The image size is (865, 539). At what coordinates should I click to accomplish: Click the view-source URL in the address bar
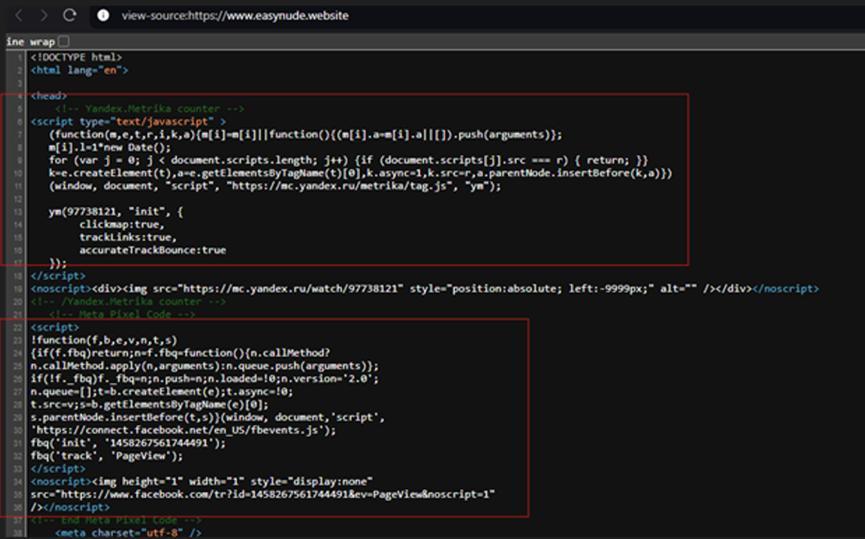coord(235,15)
